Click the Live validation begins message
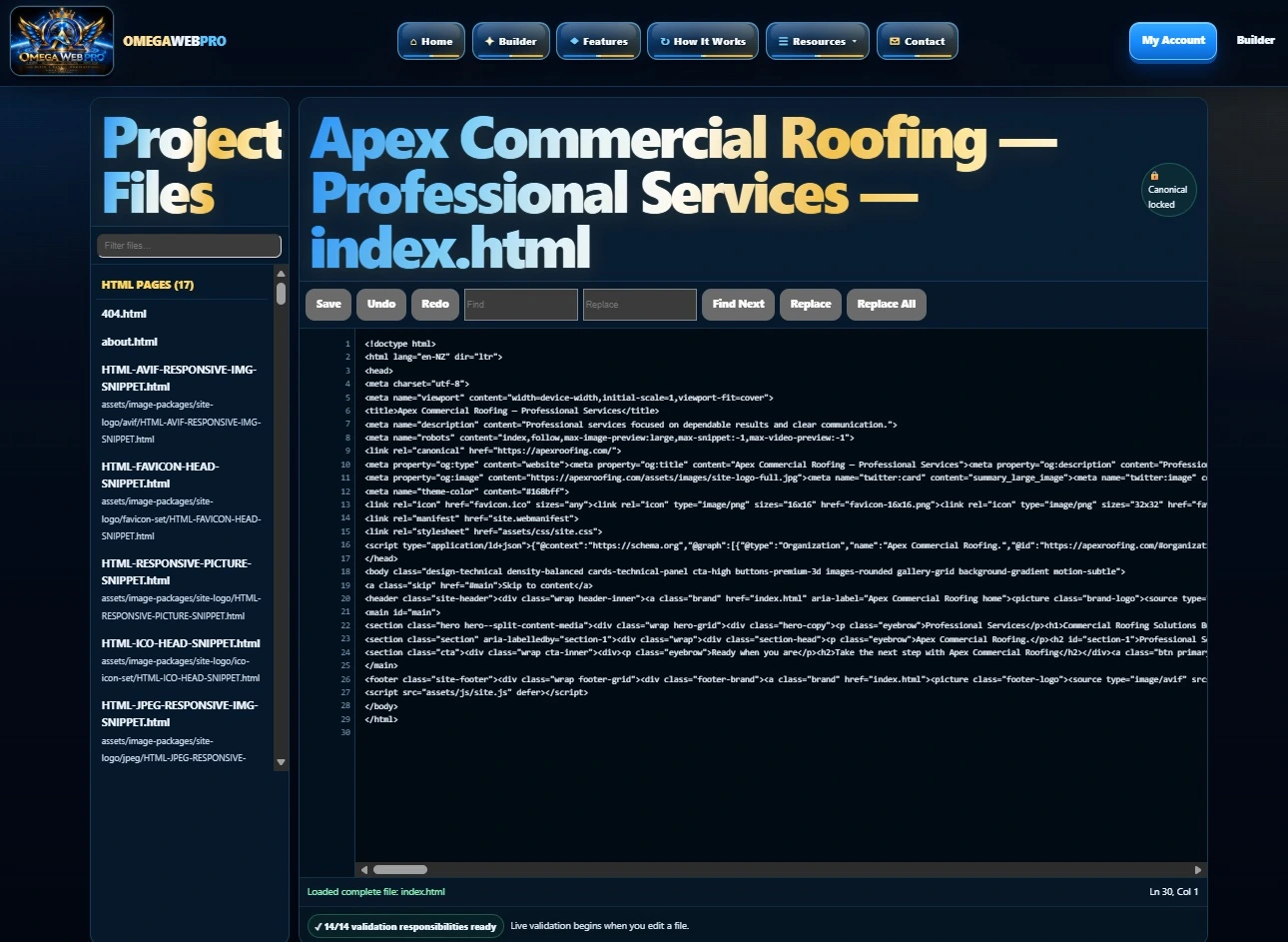This screenshot has width=1288, height=942. click(599, 926)
